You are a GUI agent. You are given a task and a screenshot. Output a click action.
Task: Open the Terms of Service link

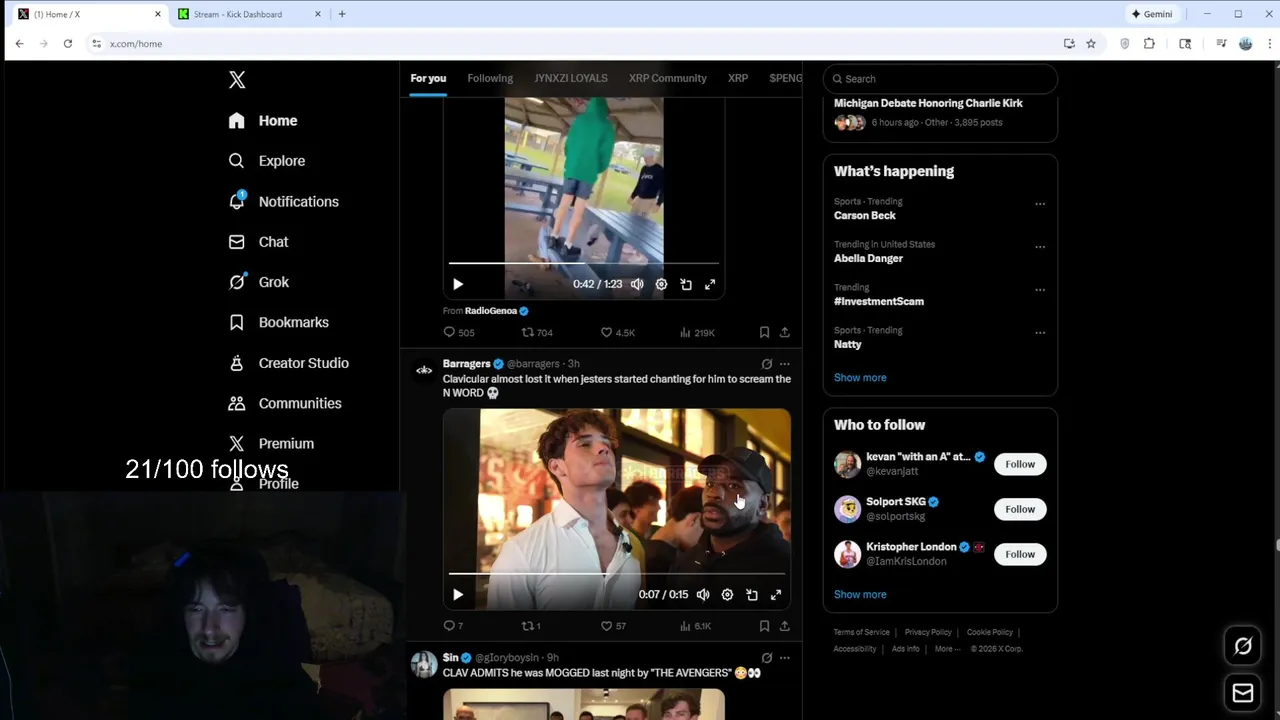coord(862,632)
